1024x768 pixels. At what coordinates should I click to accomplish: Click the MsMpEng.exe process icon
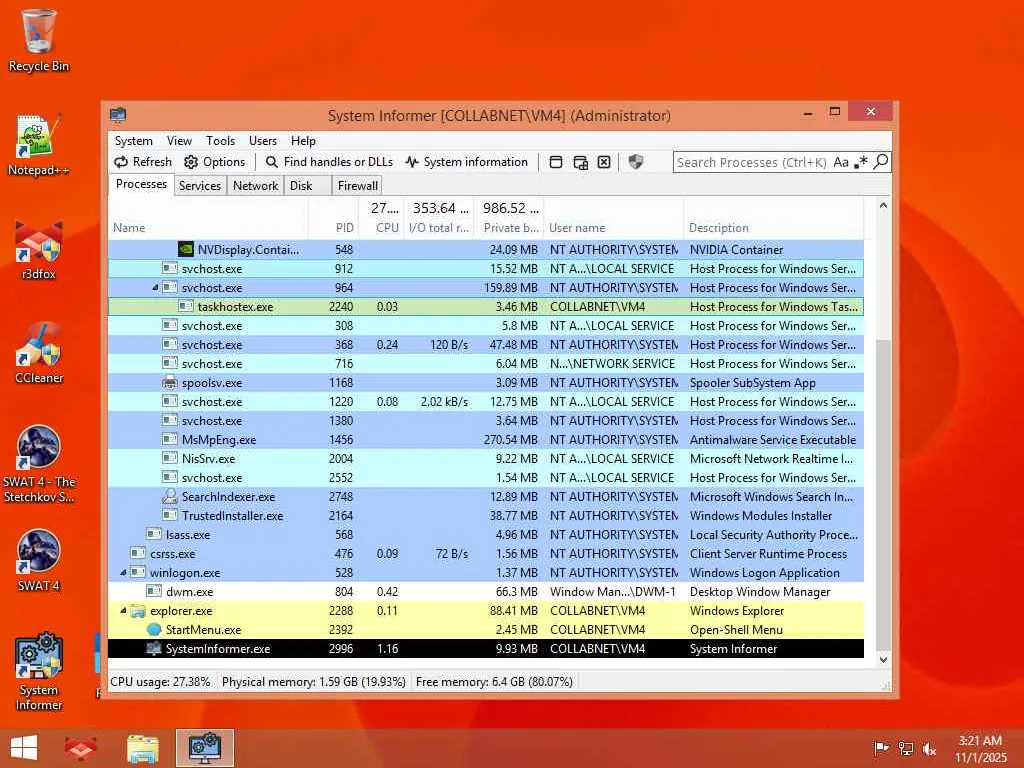[170, 440]
